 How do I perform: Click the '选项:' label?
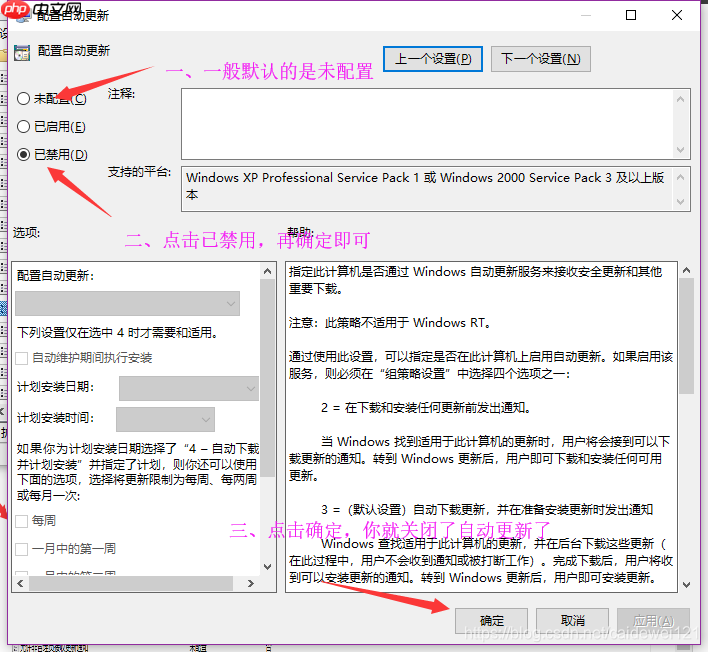coord(26,233)
